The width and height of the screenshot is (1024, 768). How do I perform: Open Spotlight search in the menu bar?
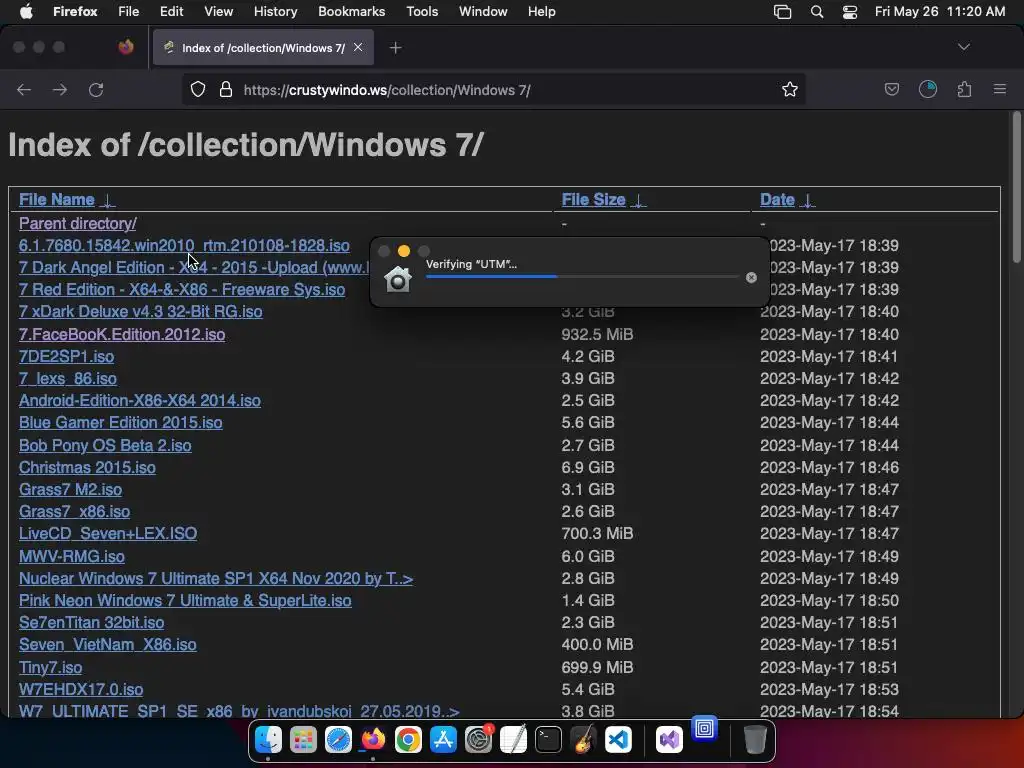(816, 12)
